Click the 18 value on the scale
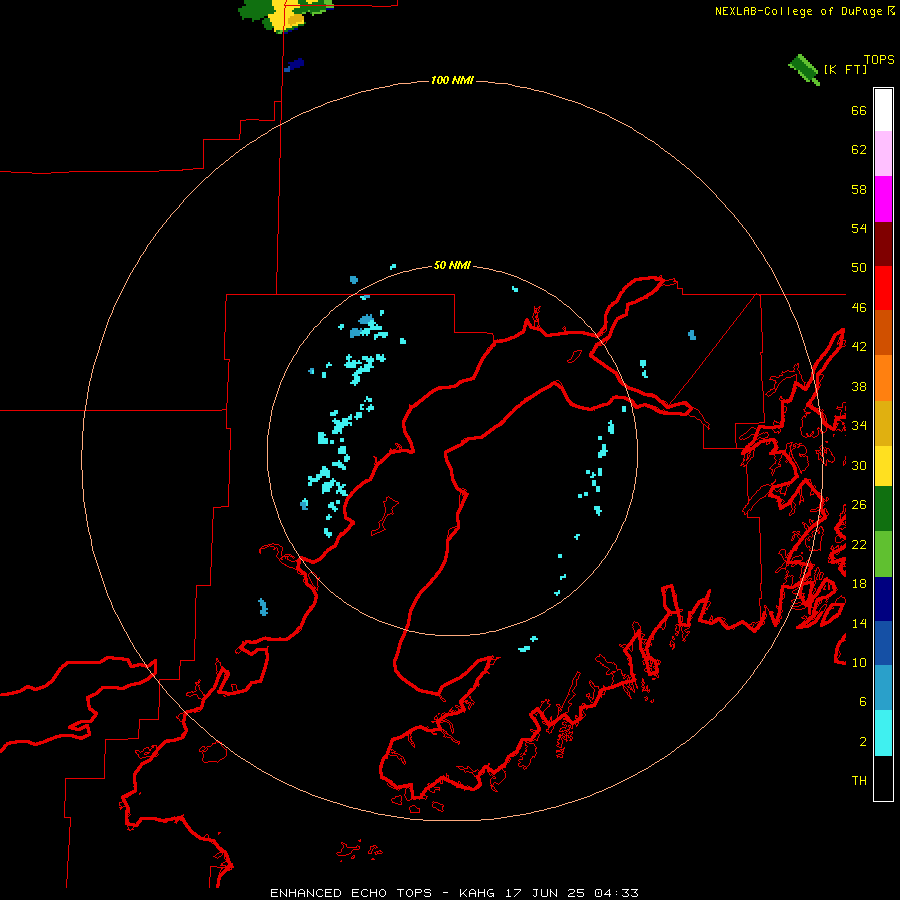Screen dimensions: 900x900 859,584
